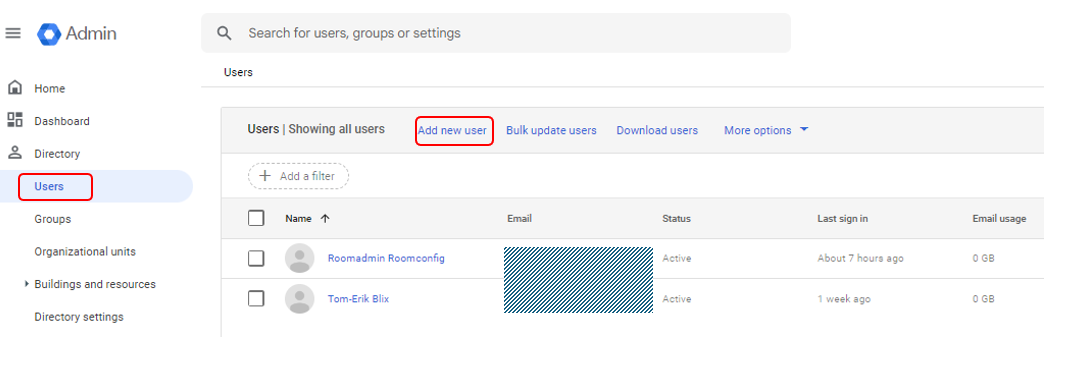The width and height of the screenshot is (1076, 373).
Task: Click the Home house icon
Action: coord(14,88)
